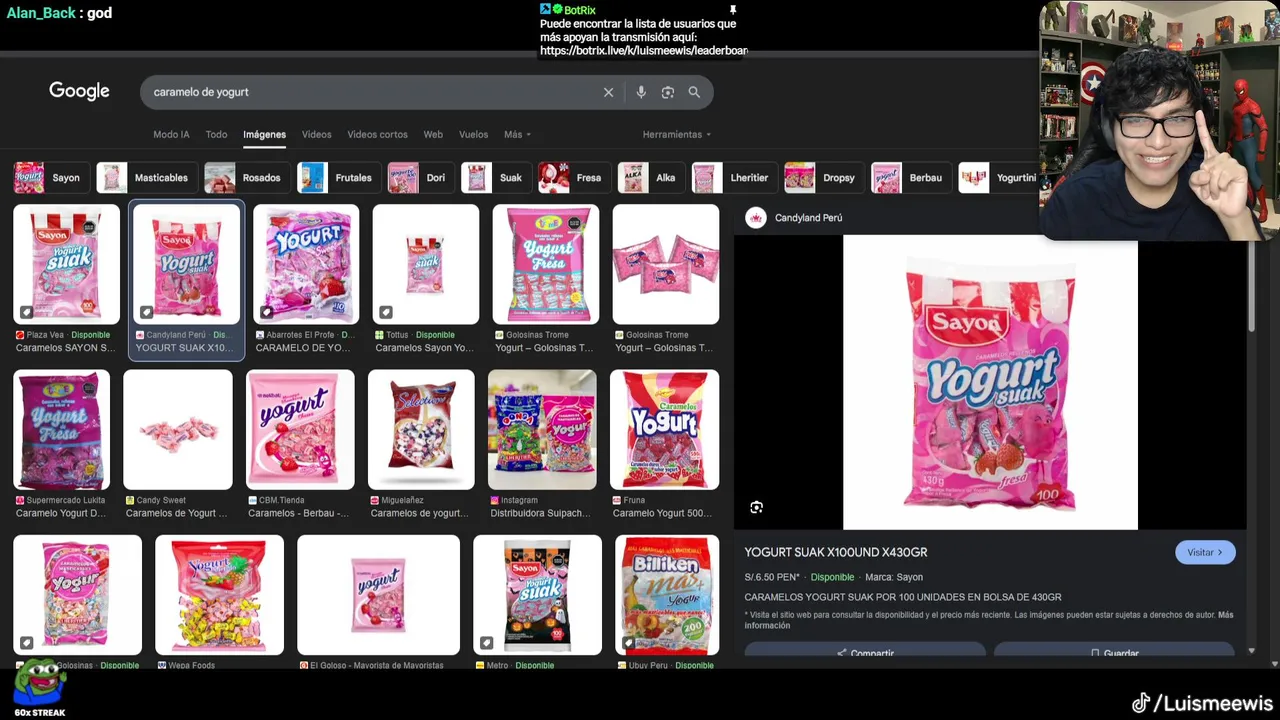This screenshot has width=1280, height=720.
Task: Click large Sayon Yogurt Suak preview image
Action: pyautogui.click(x=990, y=382)
